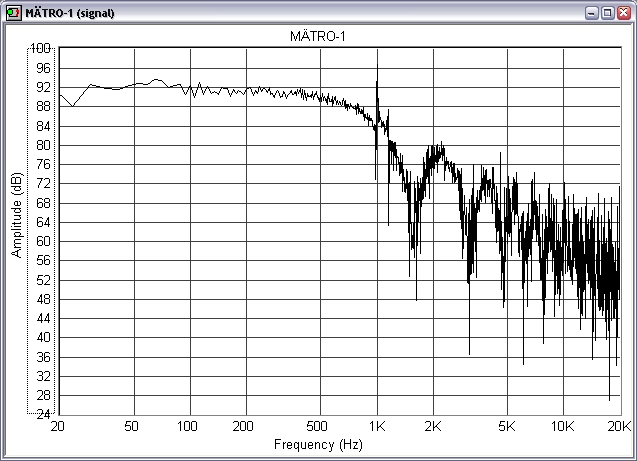
Task: Click the 60 dB amplitude axis value
Action: pos(43,241)
